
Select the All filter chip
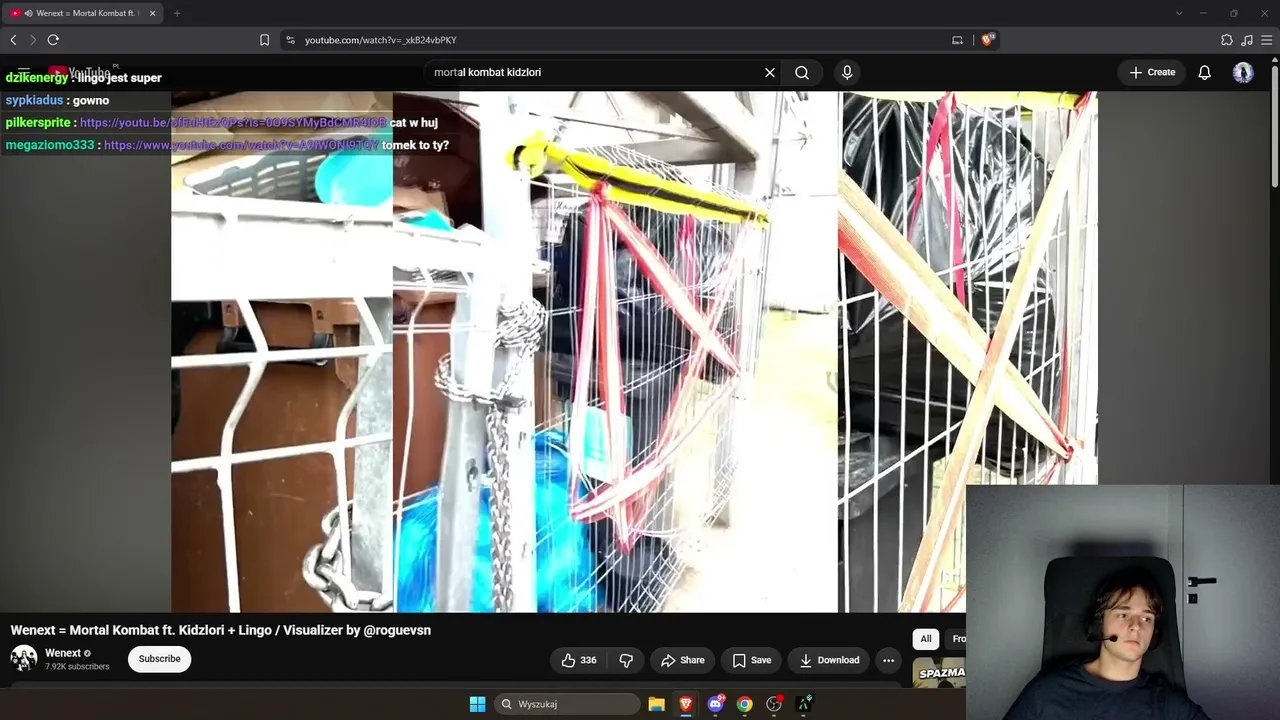tap(926, 639)
